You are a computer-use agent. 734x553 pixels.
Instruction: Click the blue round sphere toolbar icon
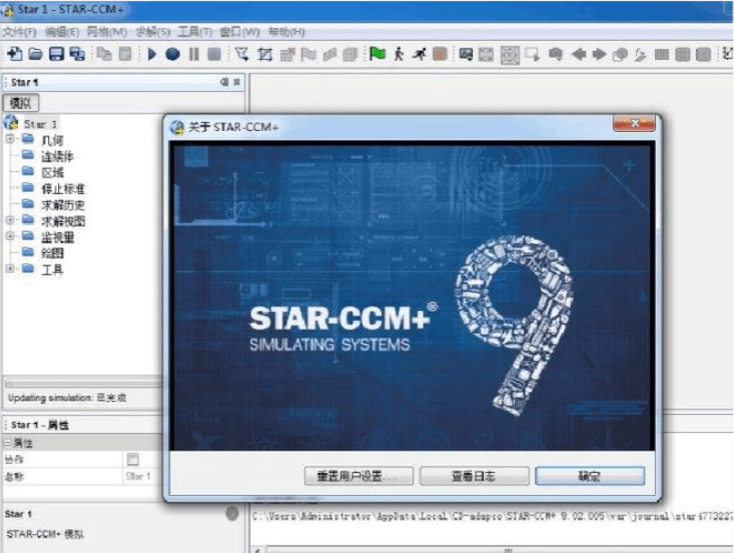[x=172, y=54]
